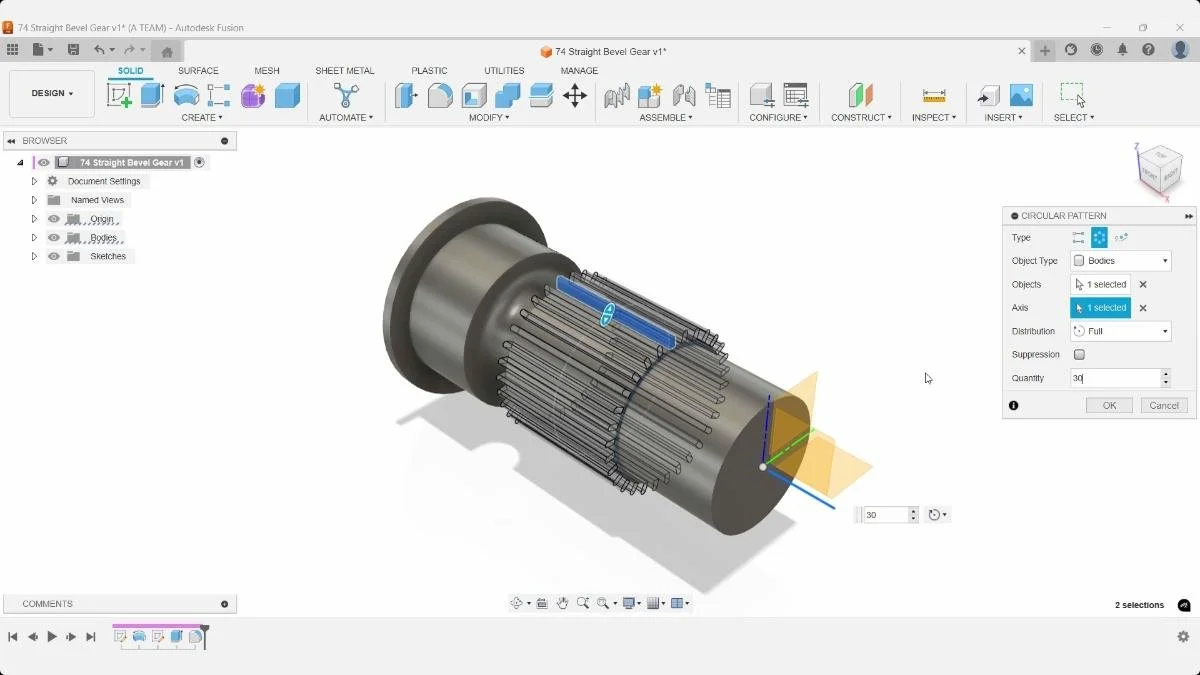Switch to the SURFACE tab

click(x=198, y=71)
